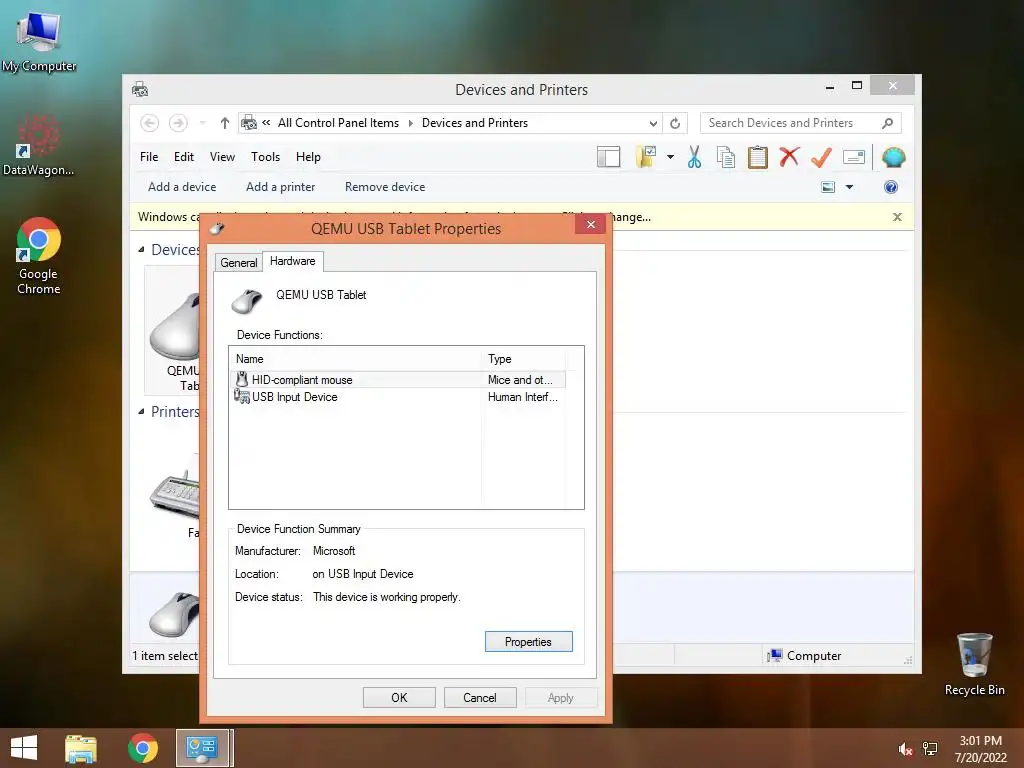Viewport: 1024px width, 768px height.
Task: Open recent locations dropdown arrow
Action: click(x=202, y=123)
